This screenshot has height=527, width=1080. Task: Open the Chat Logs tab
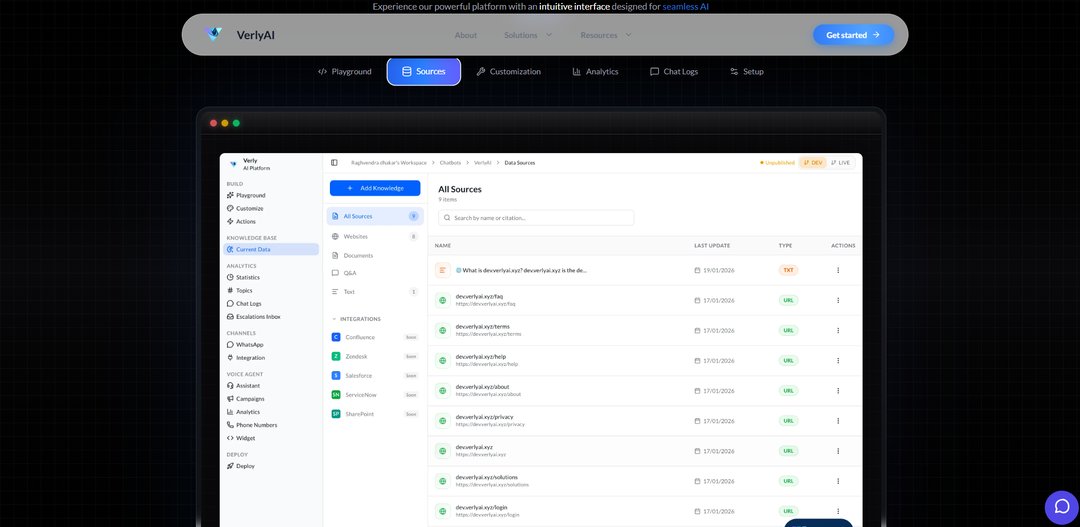pyautogui.click(x=673, y=72)
